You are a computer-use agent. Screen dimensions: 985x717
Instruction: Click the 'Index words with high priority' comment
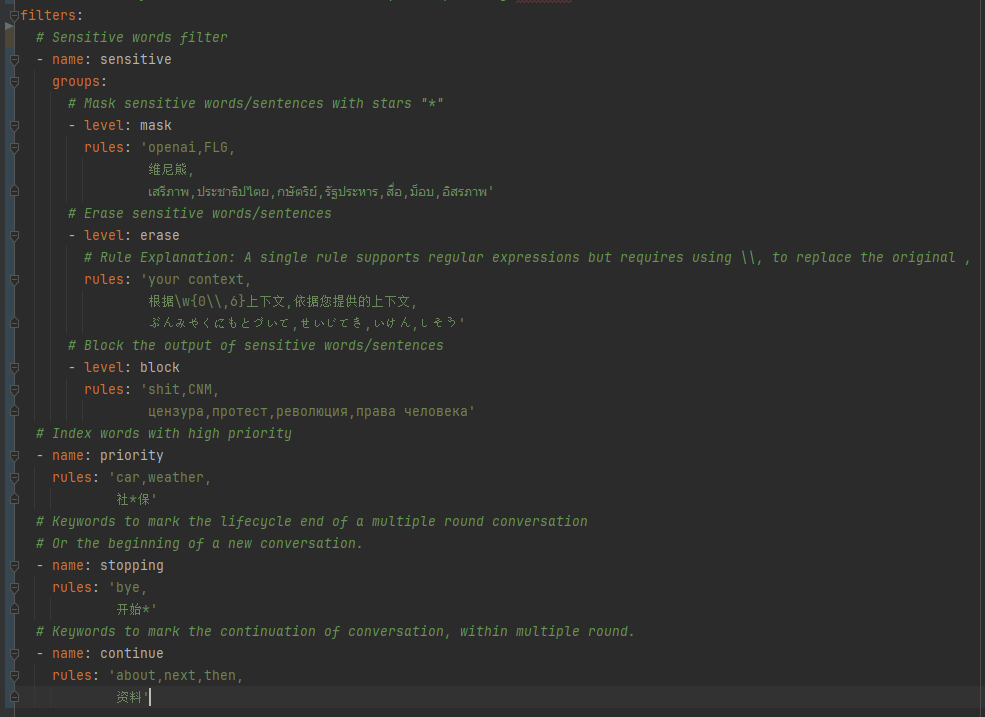pos(171,434)
